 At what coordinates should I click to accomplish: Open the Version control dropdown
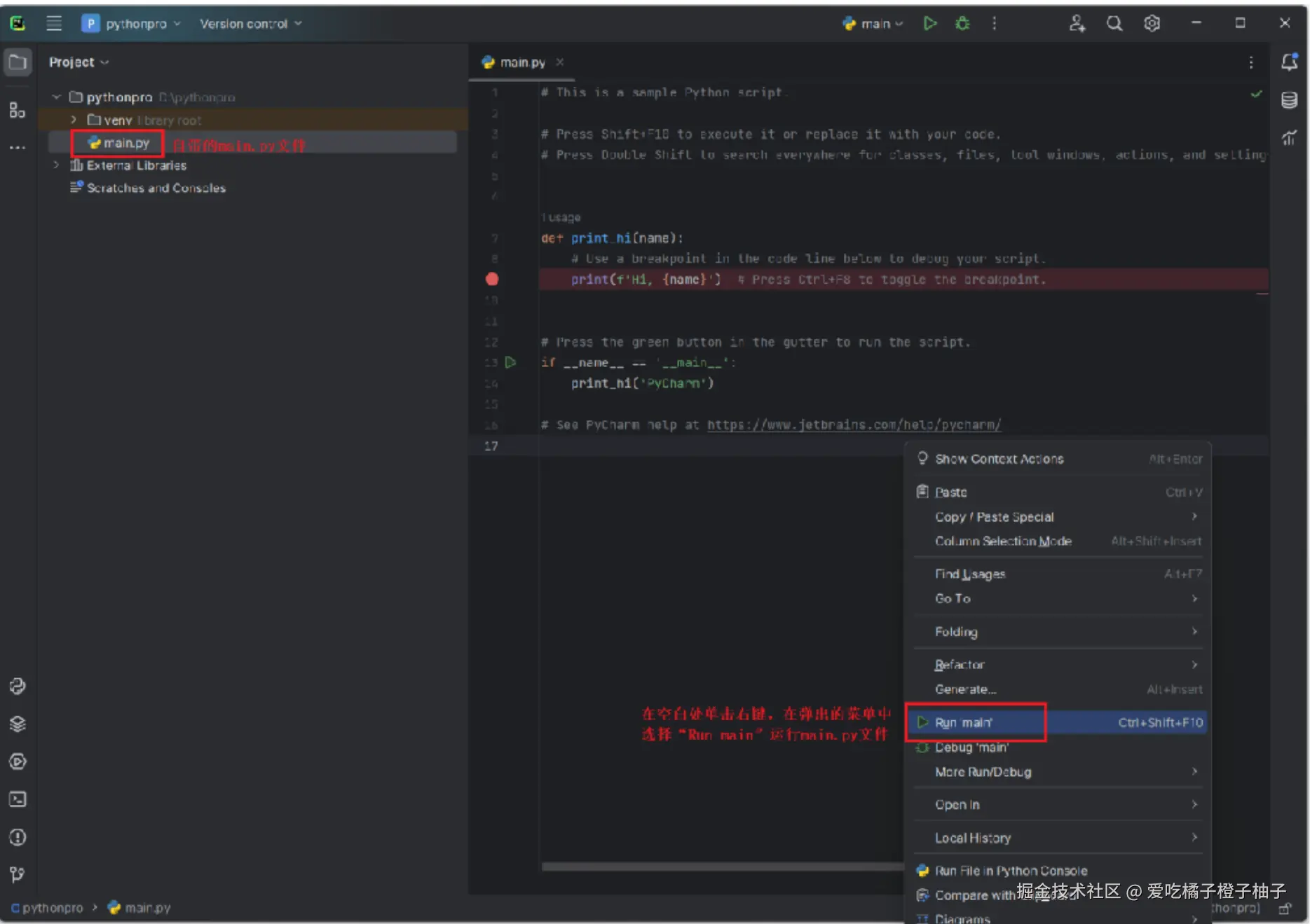[251, 24]
